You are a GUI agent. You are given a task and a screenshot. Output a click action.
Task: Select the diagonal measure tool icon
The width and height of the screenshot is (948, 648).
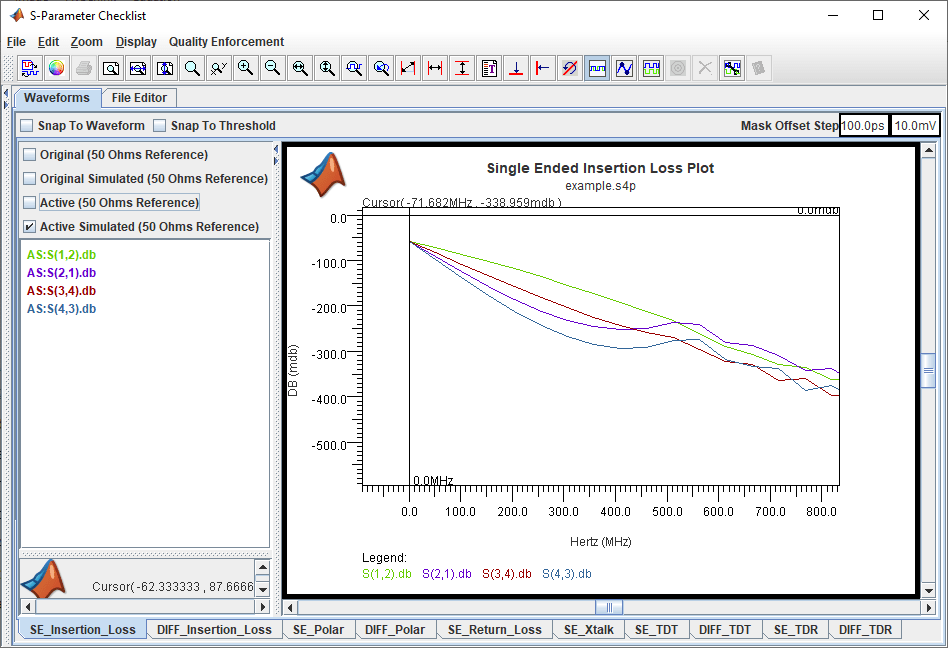click(x=408, y=68)
